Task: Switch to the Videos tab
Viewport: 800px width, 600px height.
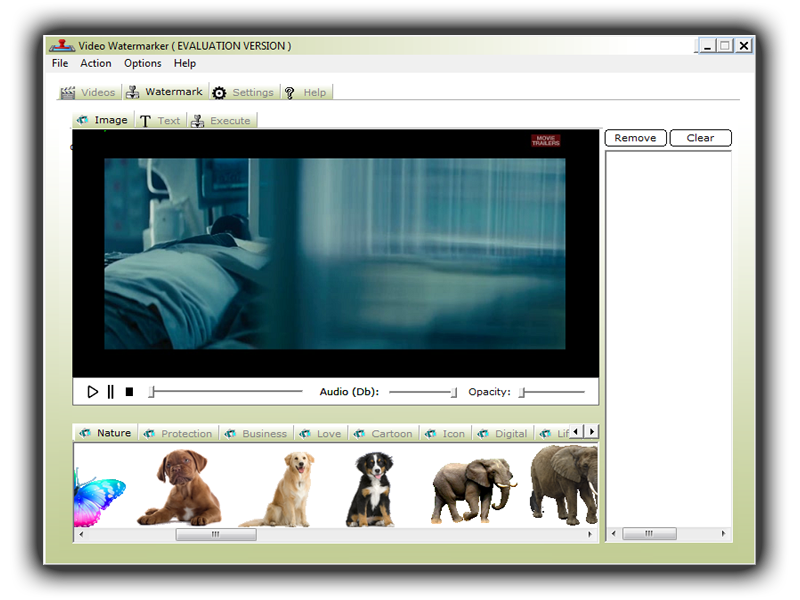Action: [89, 92]
